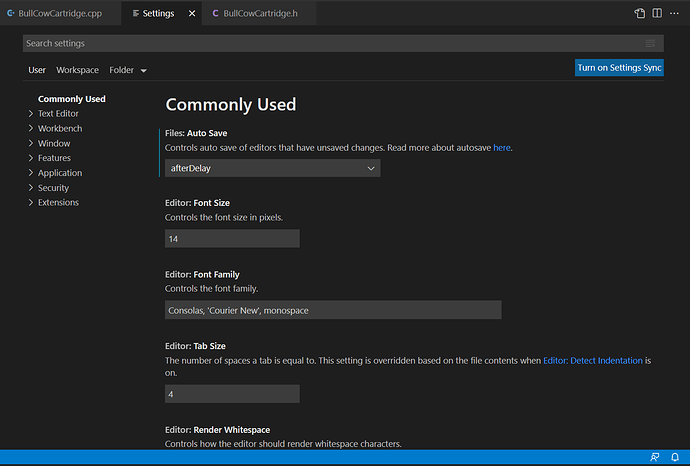Click the Font Size input field
This screenshot has height=466, width=690.
point(232,239)
